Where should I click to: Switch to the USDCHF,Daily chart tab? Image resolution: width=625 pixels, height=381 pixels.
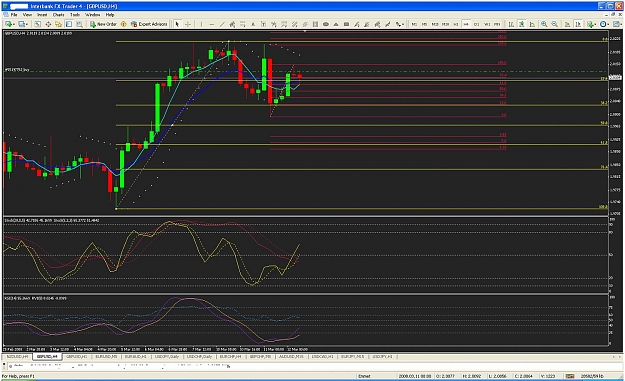(x=199, y=356)
